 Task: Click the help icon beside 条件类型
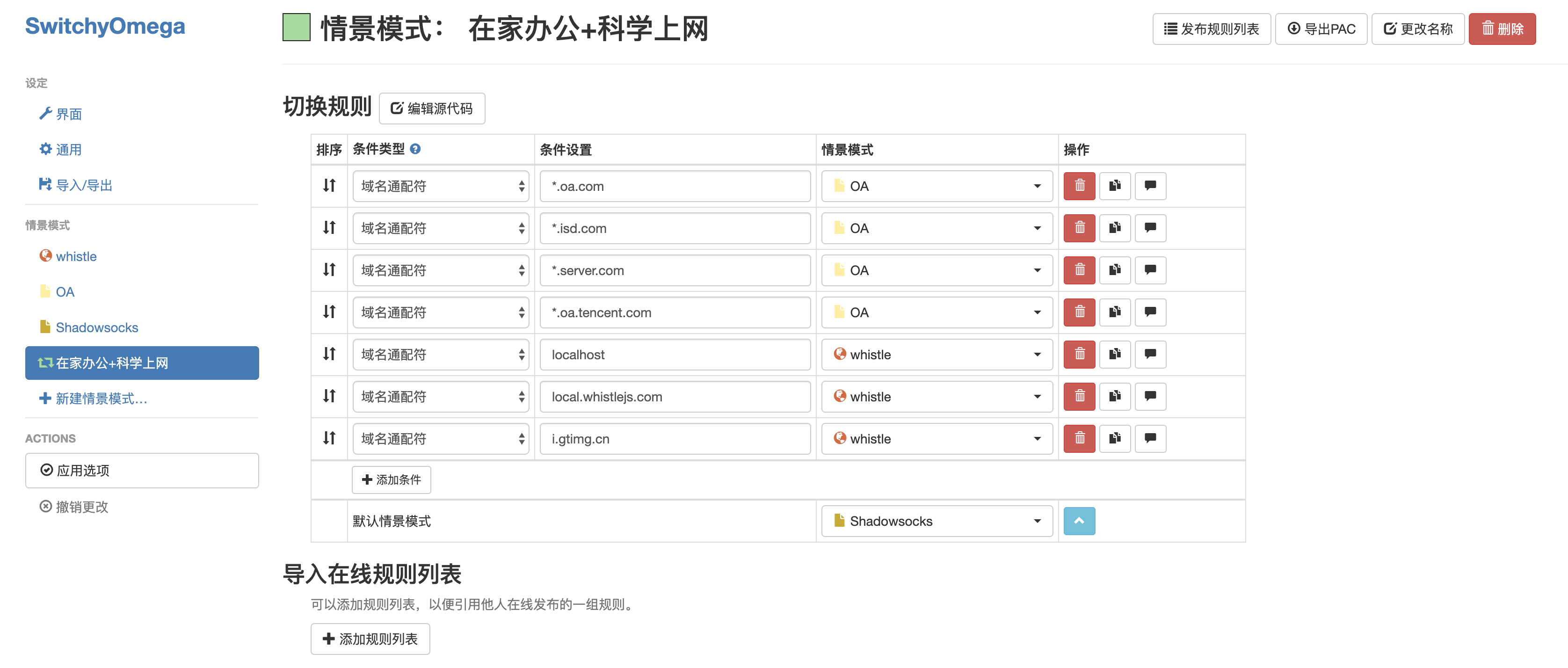tap(415, 149)
